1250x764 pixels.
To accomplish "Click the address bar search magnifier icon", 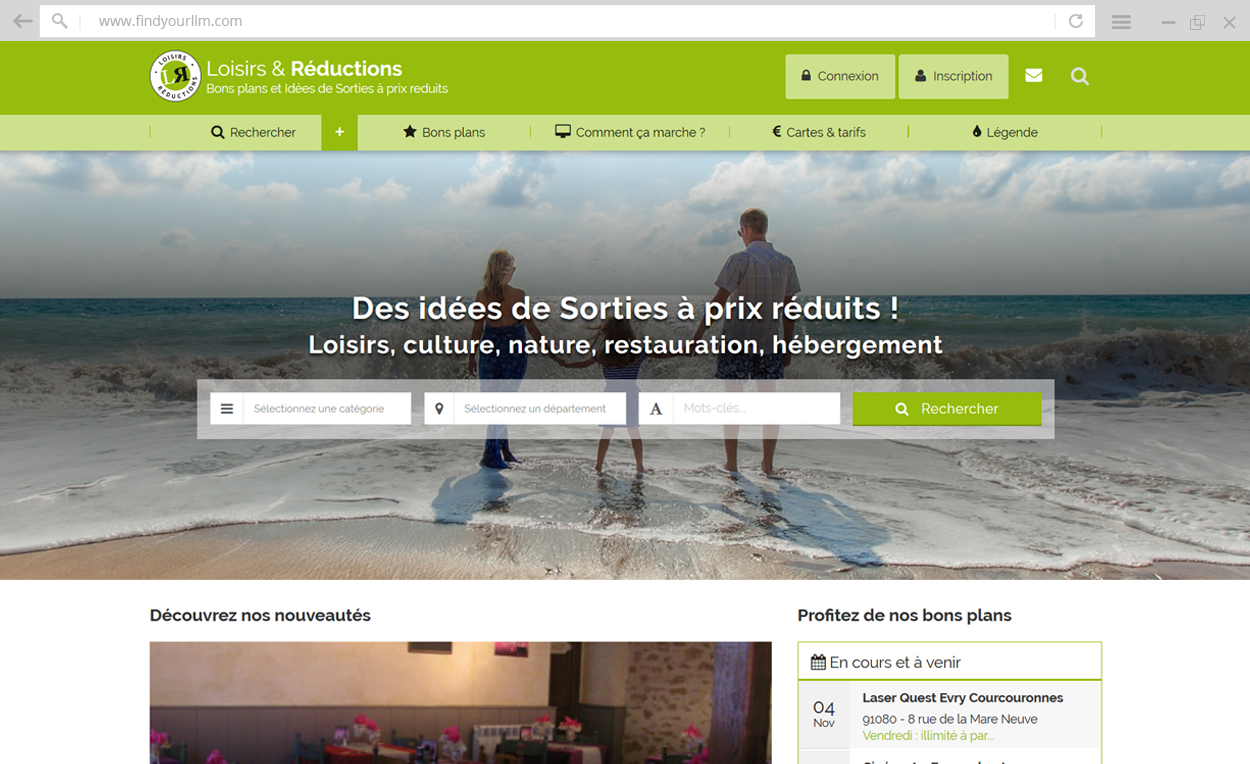I will pos(60,21).
